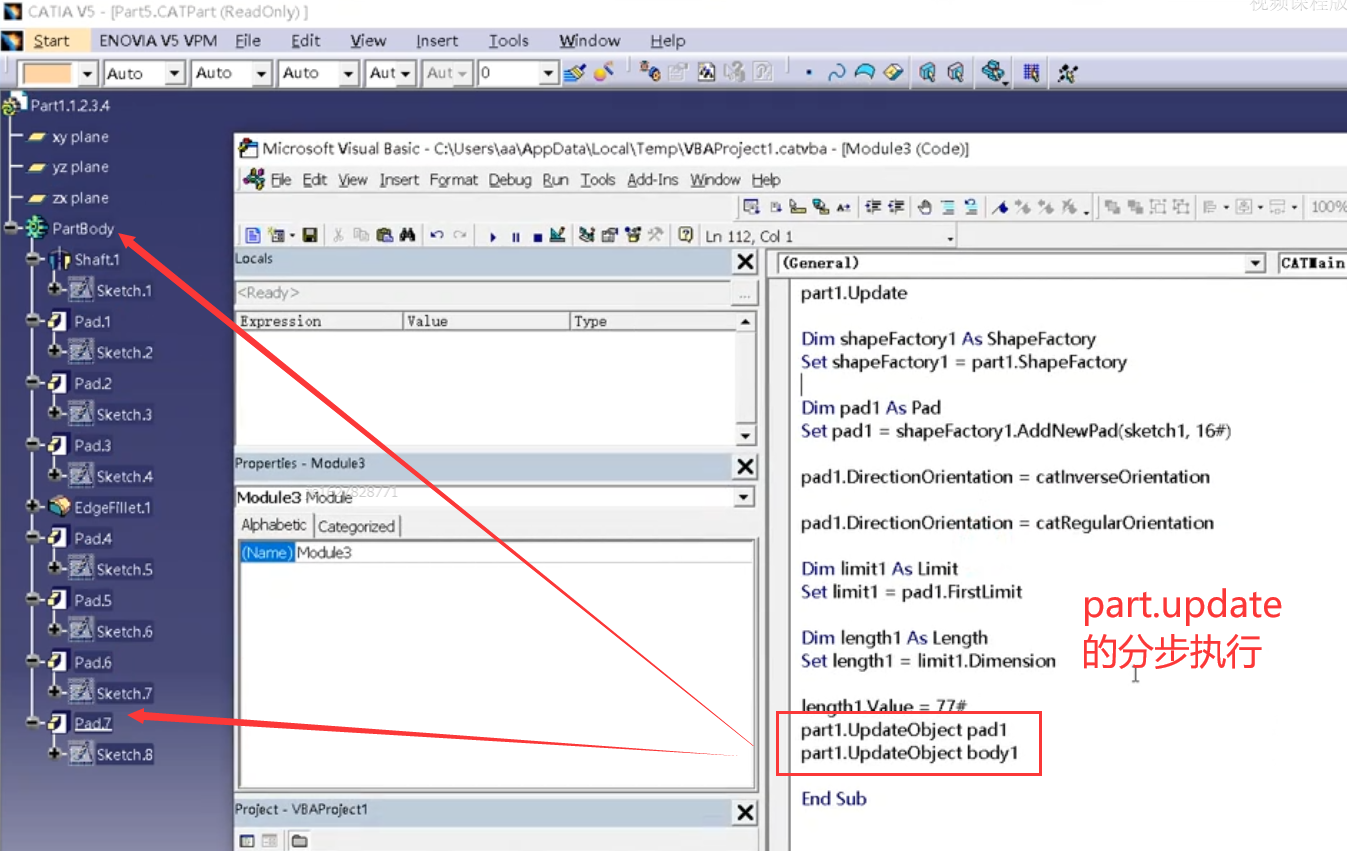Image resolution: width=1347 pixels, height=851 pixels.
Task: Click the Locals call stack ellipsis button
Action: coord(743,294)
